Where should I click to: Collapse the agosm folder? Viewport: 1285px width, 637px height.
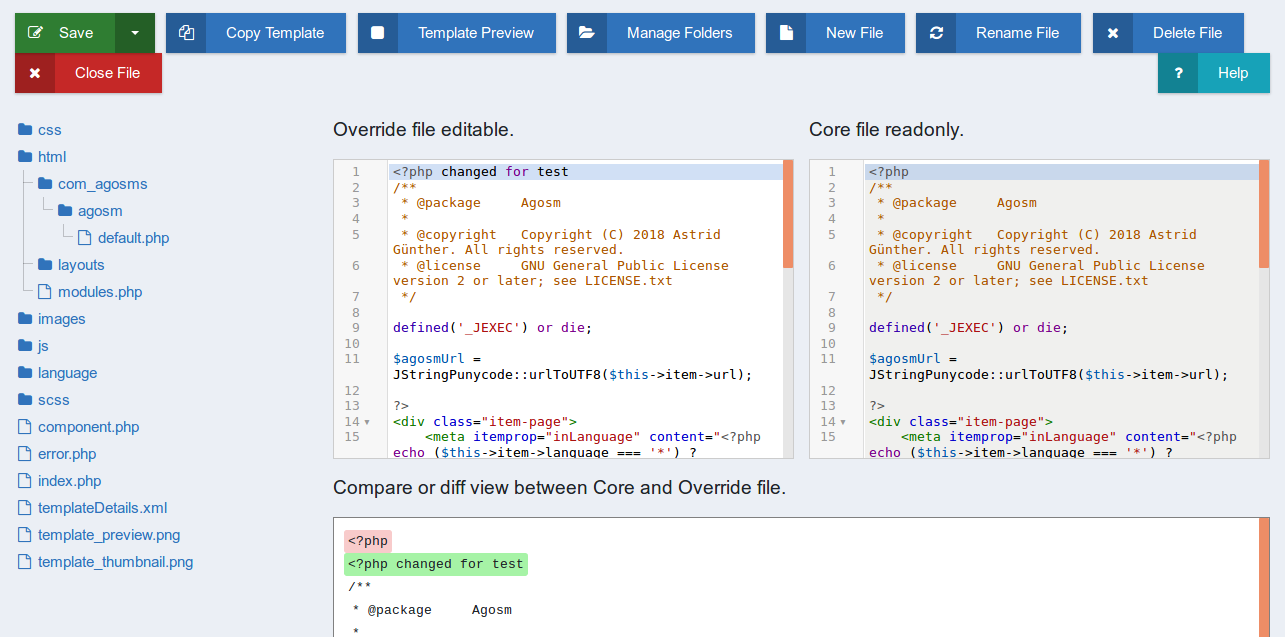100,211
